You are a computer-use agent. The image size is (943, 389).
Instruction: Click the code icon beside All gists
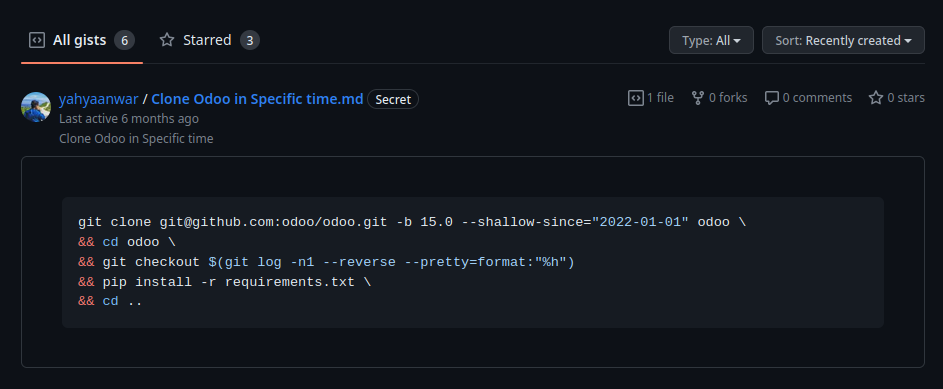click(37, 40)
